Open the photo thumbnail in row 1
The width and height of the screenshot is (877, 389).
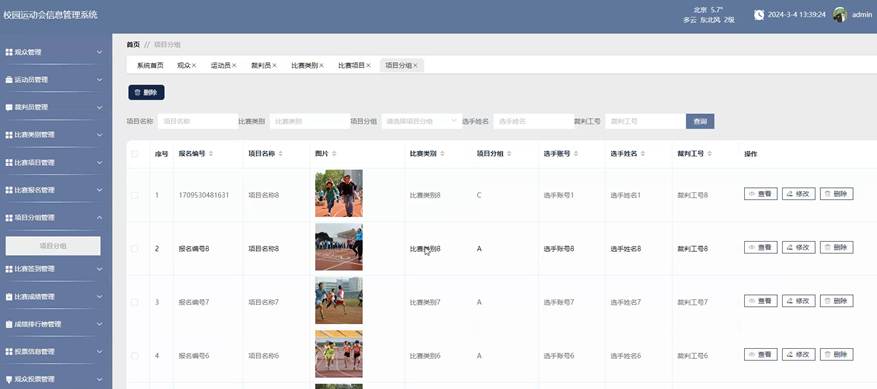pos(338,193)
